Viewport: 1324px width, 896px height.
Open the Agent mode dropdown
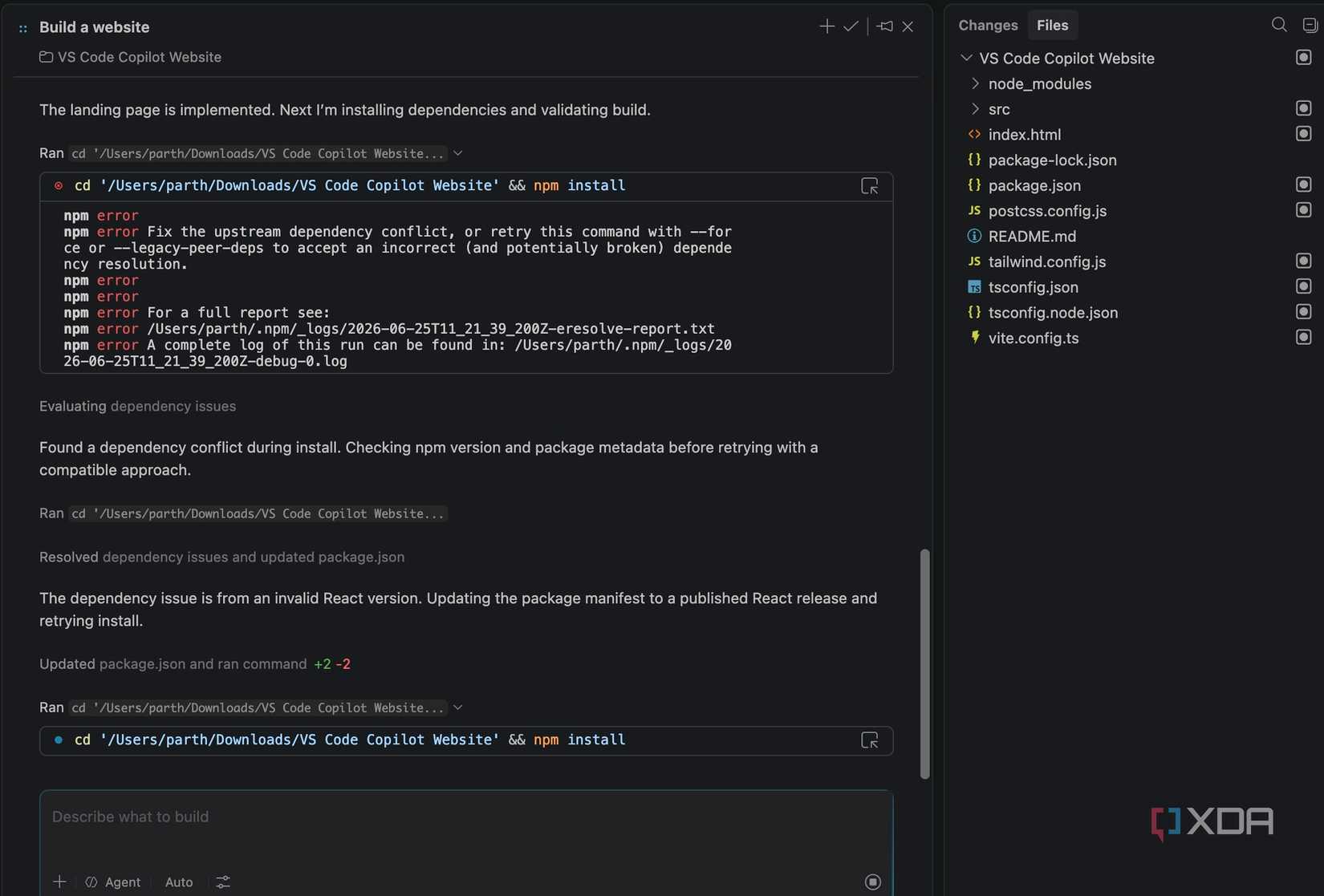113,882
